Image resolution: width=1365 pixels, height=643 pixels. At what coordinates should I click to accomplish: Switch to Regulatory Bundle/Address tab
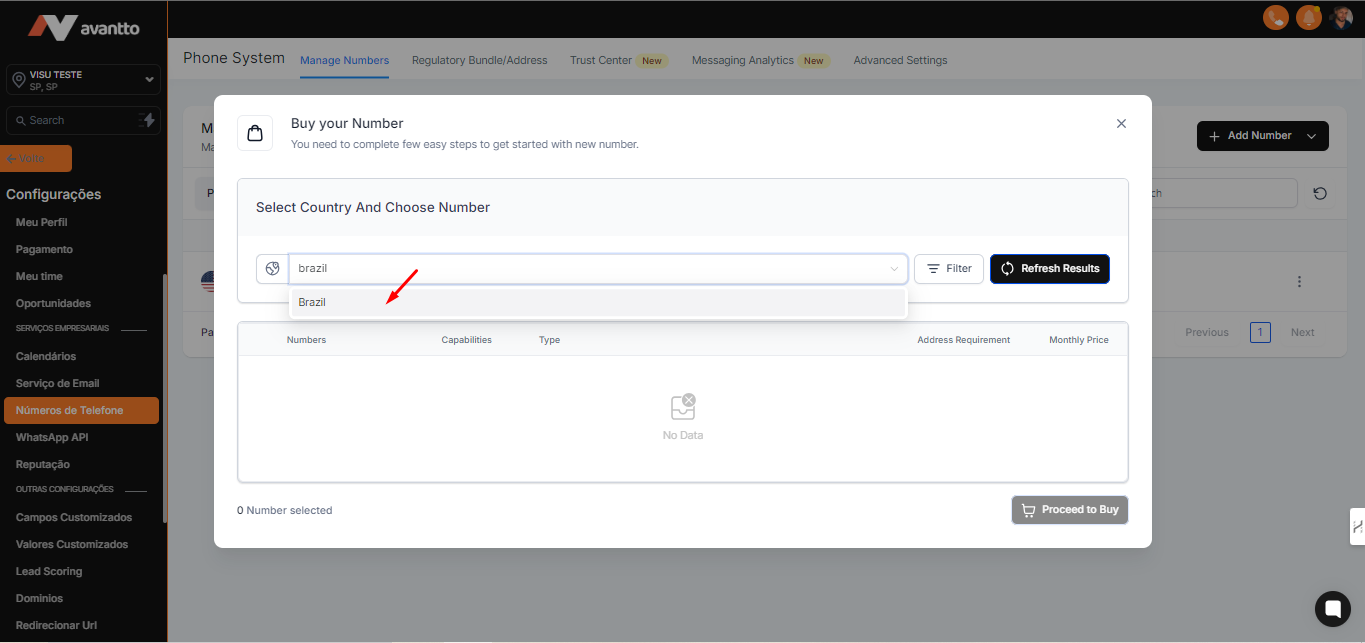[479, 61]
